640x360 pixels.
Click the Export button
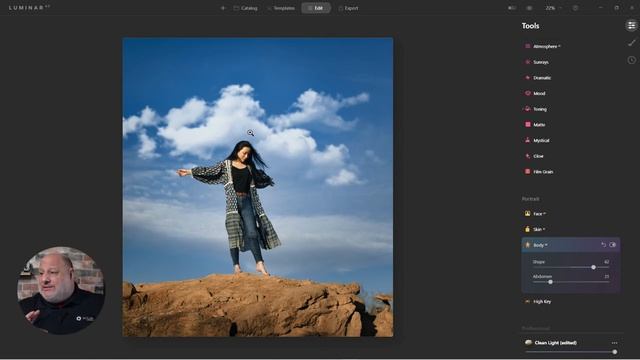(348, 8)
